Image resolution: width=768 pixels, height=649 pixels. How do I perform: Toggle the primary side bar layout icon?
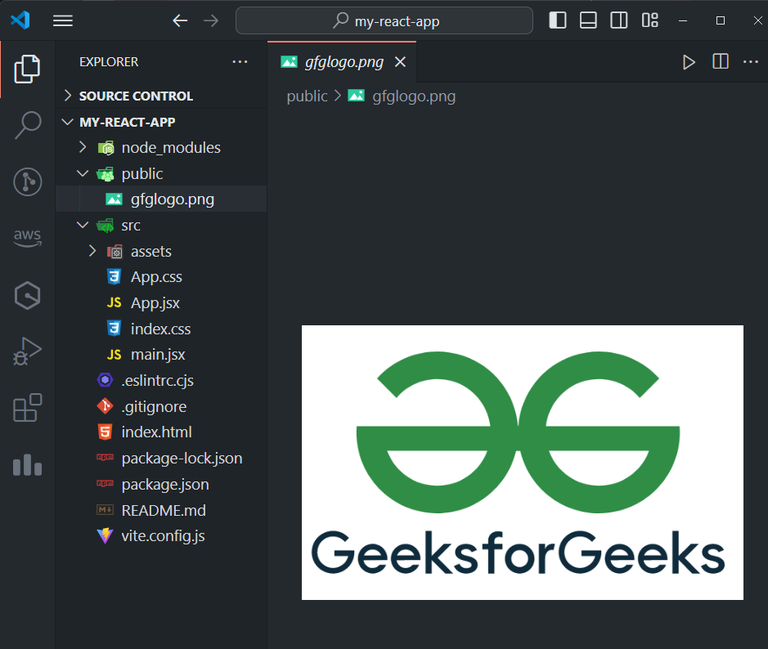[x=557, y=21]
